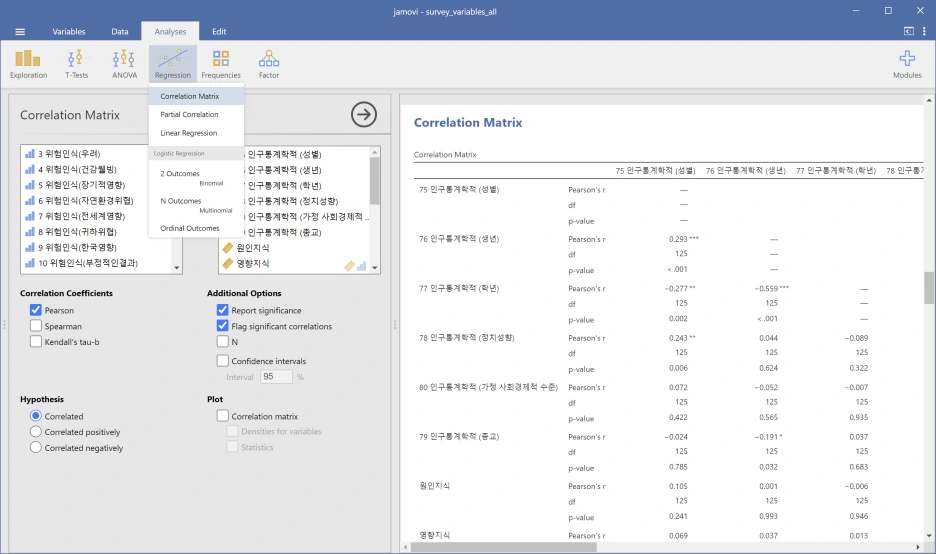The image size is (936, 554).
Task: Click the ordinal icon of 6 위험인식(자연환경위협)
Action: [30, 201]
